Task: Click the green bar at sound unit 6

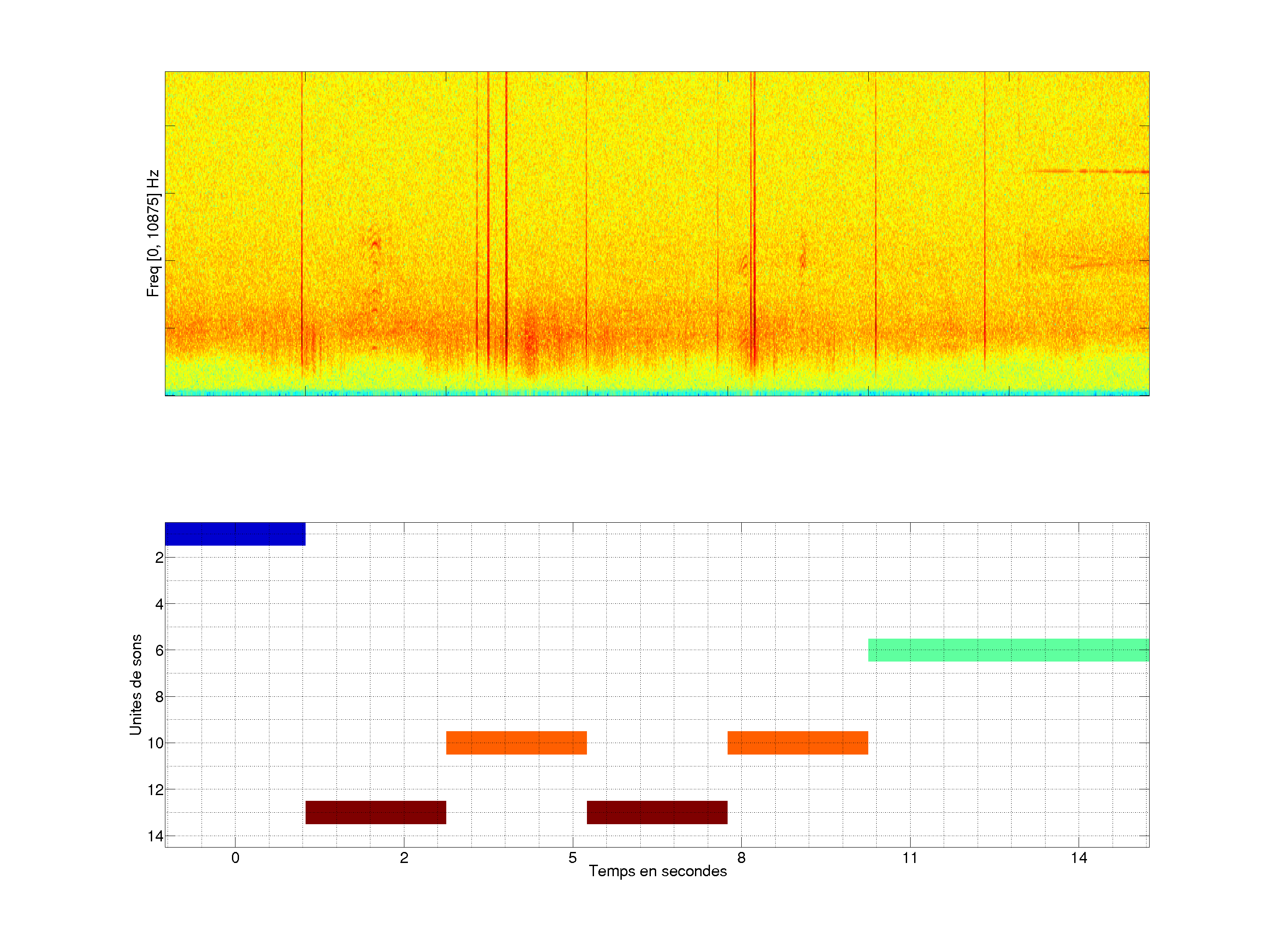Action: 1008,650
